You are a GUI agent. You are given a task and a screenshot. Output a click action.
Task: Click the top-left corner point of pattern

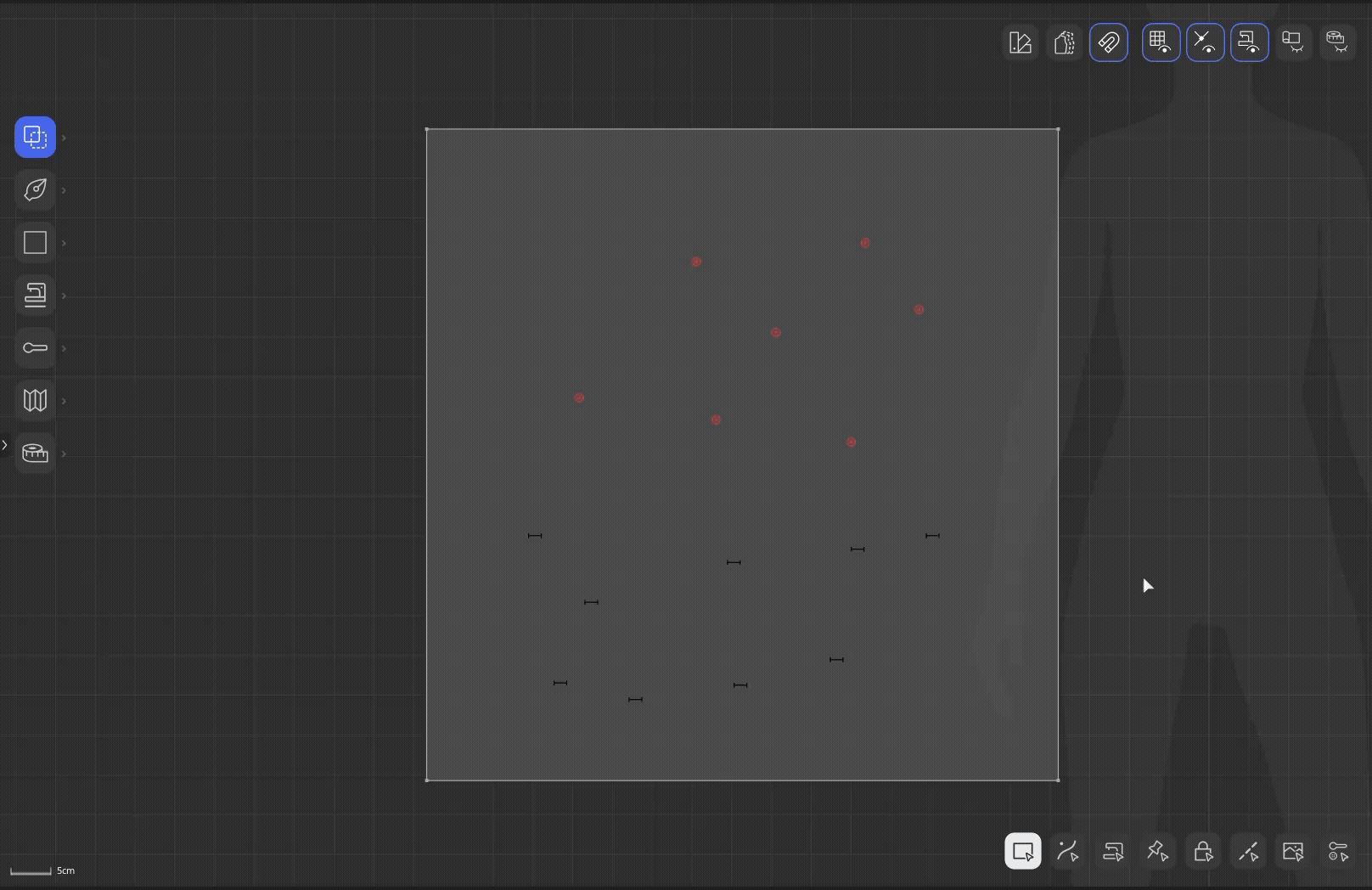(427, 130)
